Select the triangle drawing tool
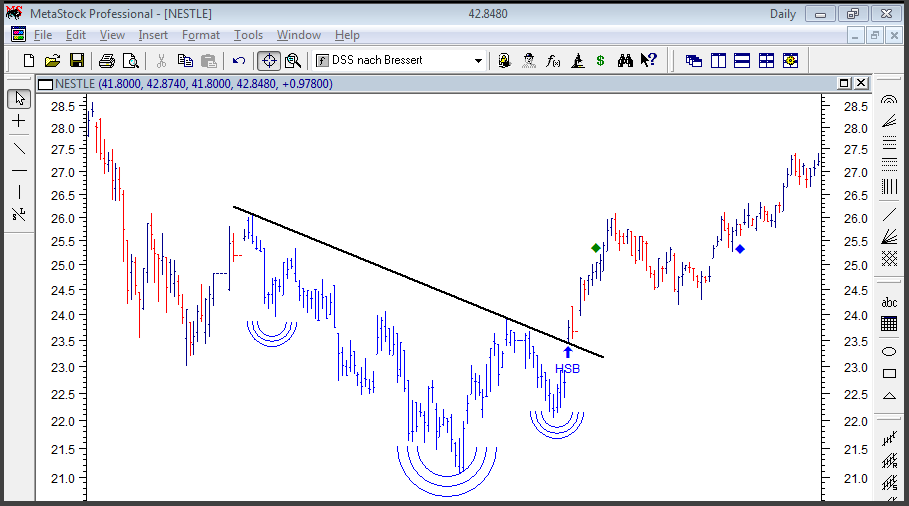The width and height of the screenshot is (909, 506). point(889,396)
